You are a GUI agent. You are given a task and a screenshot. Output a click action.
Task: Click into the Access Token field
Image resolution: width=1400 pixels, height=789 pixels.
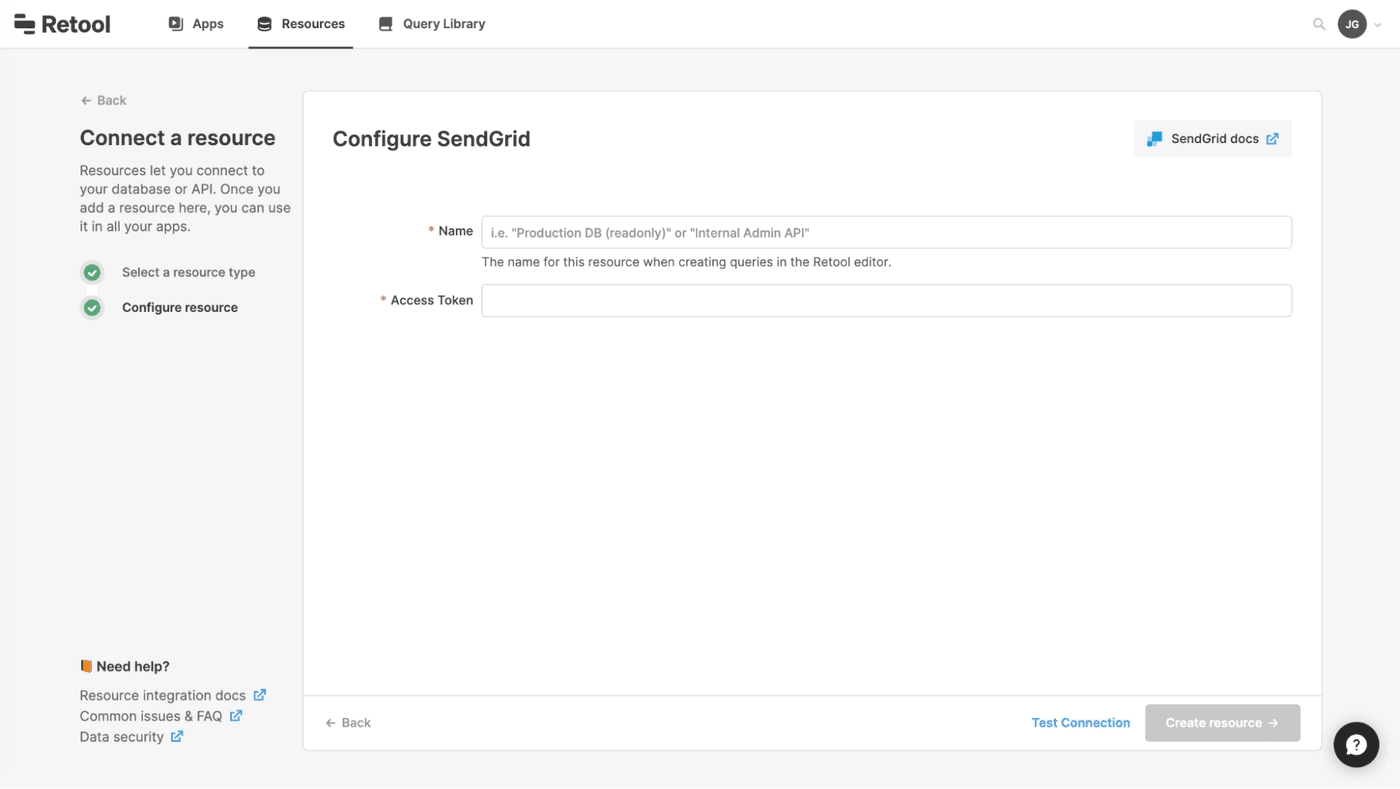886,301
